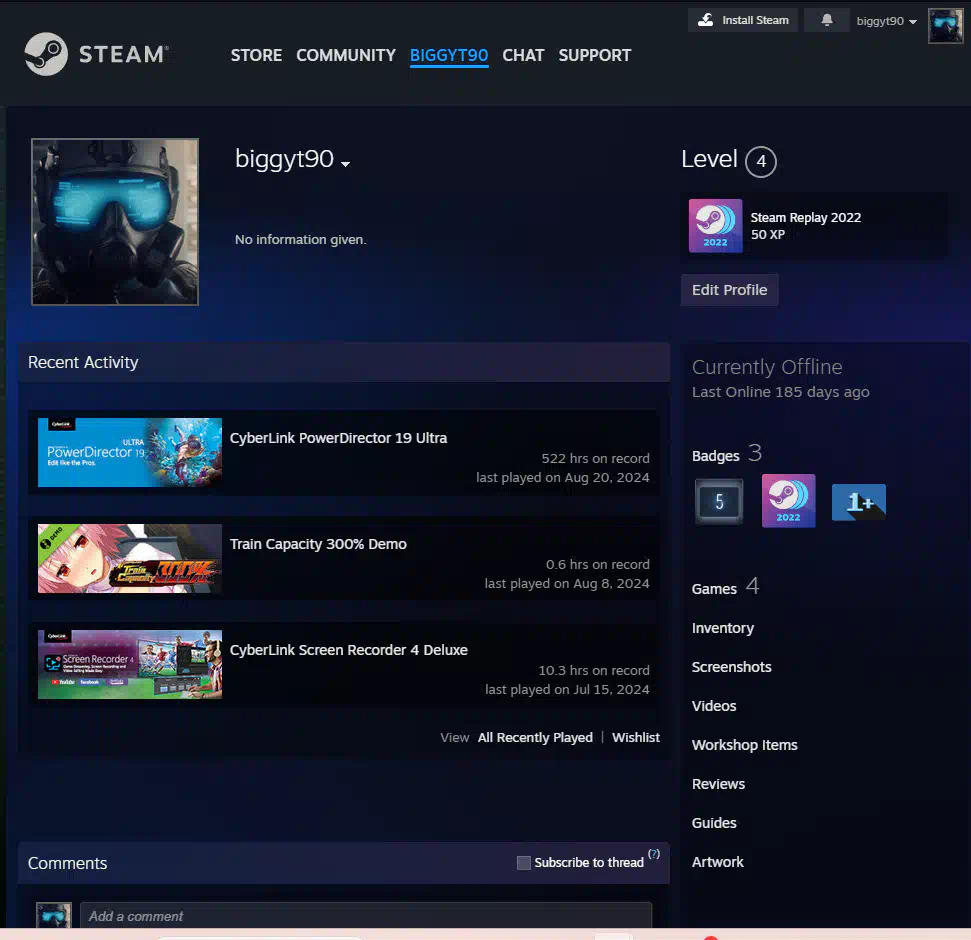The width and height of the screenshot is (971, 940).
Task: Open the Guides link
Action: tap(714, 823)
